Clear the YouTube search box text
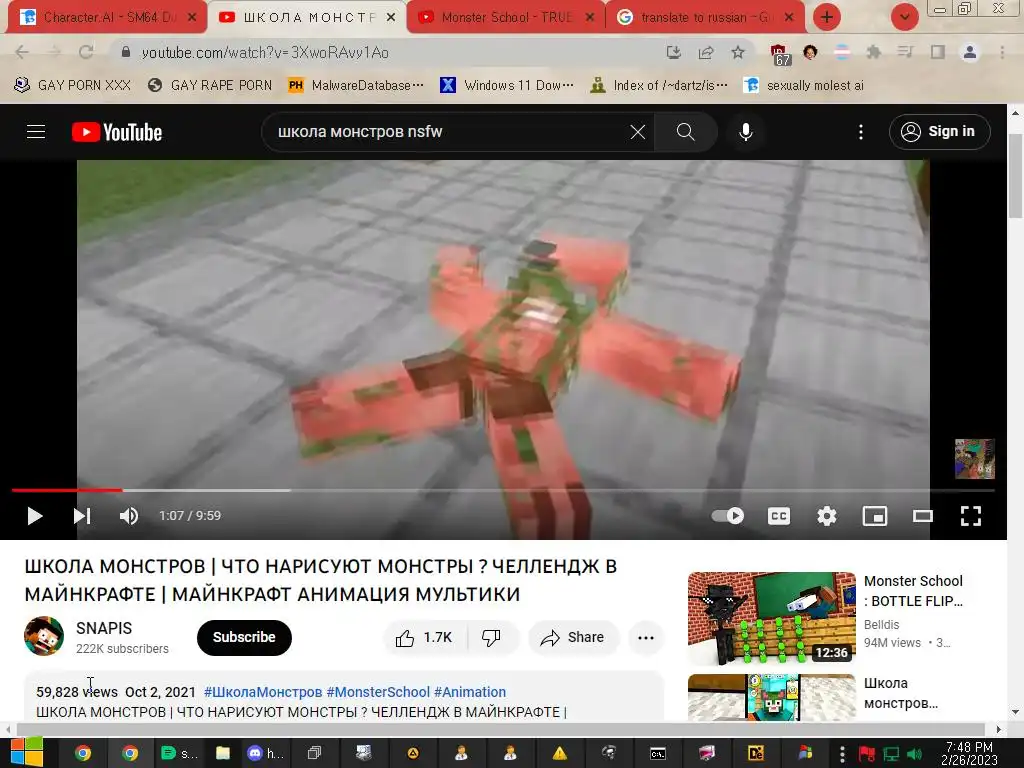 [x=637, y=132]
